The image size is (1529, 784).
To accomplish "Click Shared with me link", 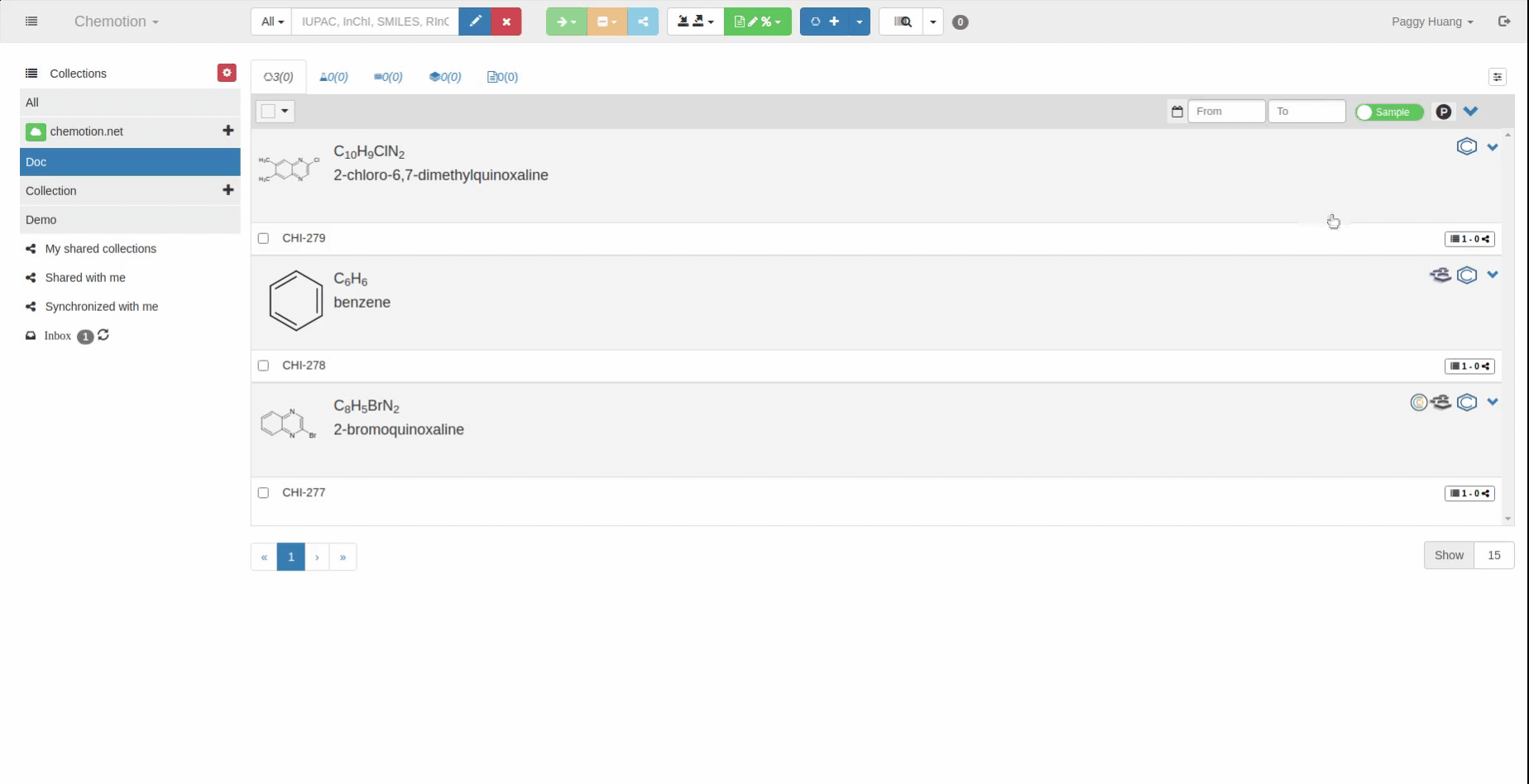I will pyautogui.click(x=84, y=277).
